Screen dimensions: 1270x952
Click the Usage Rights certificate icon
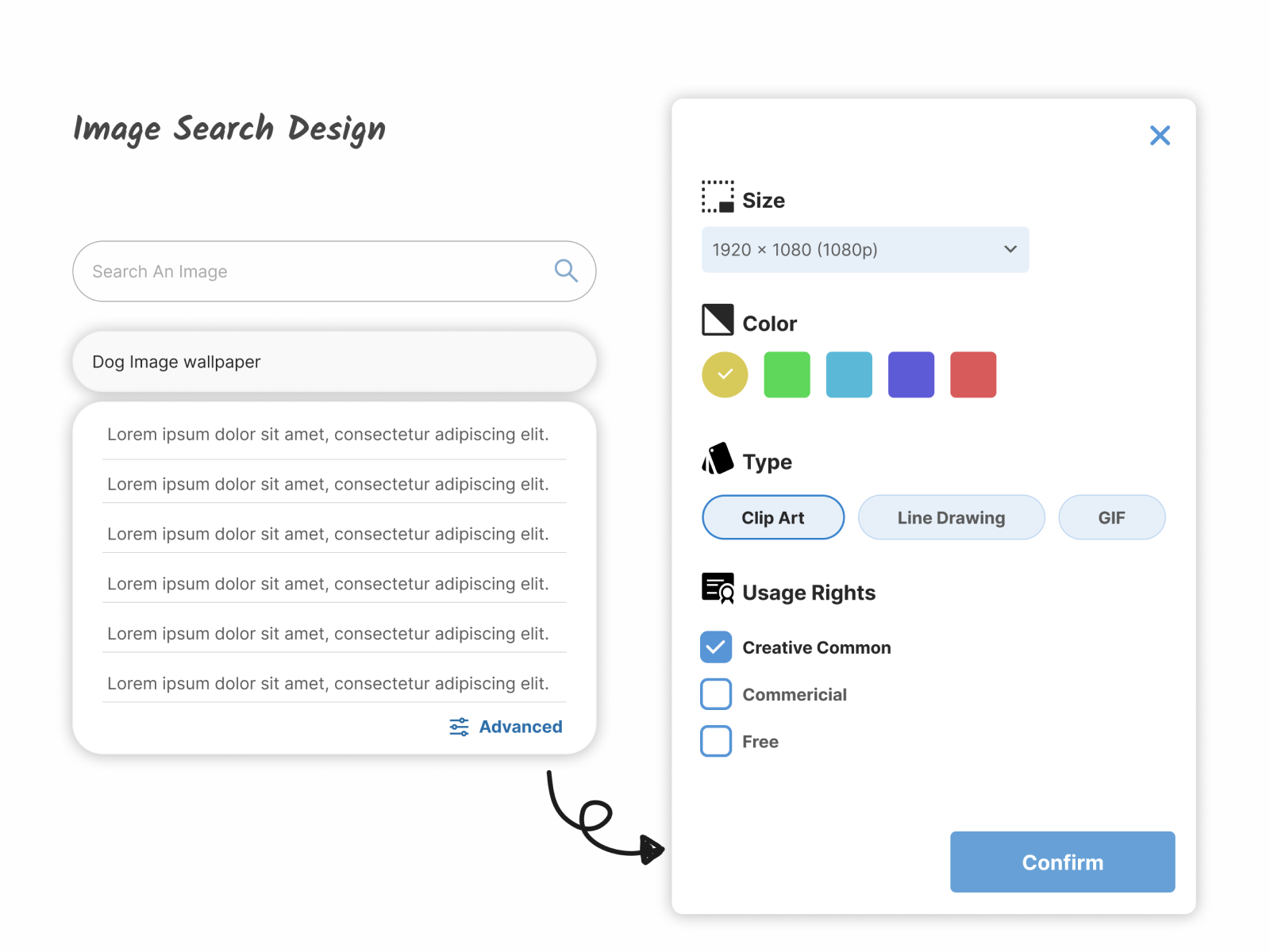(718, 588)
